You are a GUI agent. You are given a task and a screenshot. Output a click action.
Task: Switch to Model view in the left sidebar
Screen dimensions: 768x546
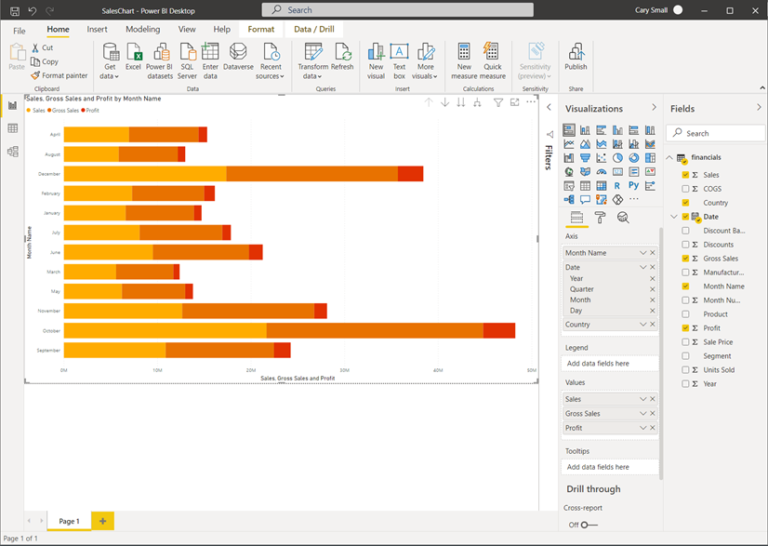click(13, 151)
